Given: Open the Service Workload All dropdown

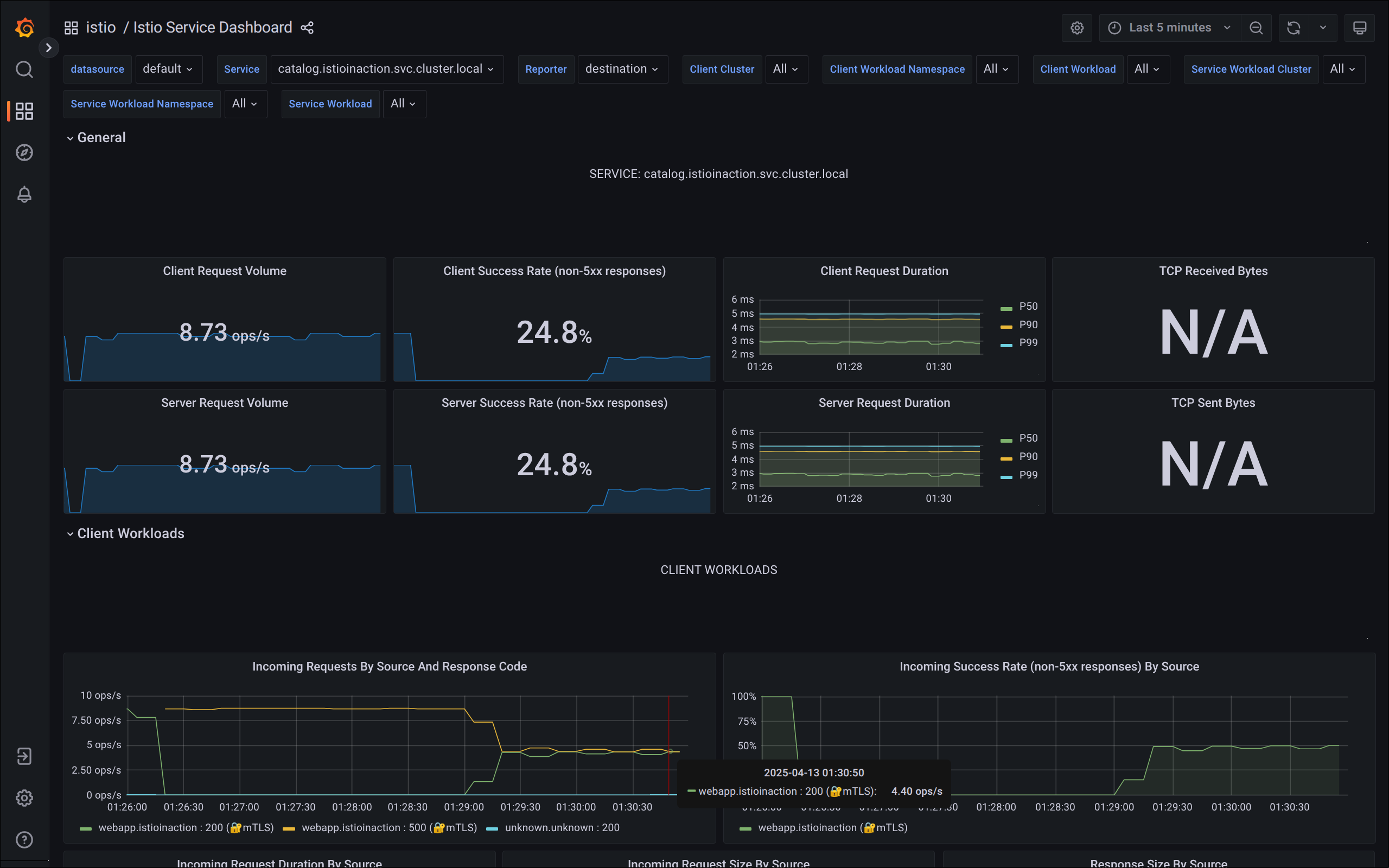Looking at the screenshot, I should click(404, 104).
